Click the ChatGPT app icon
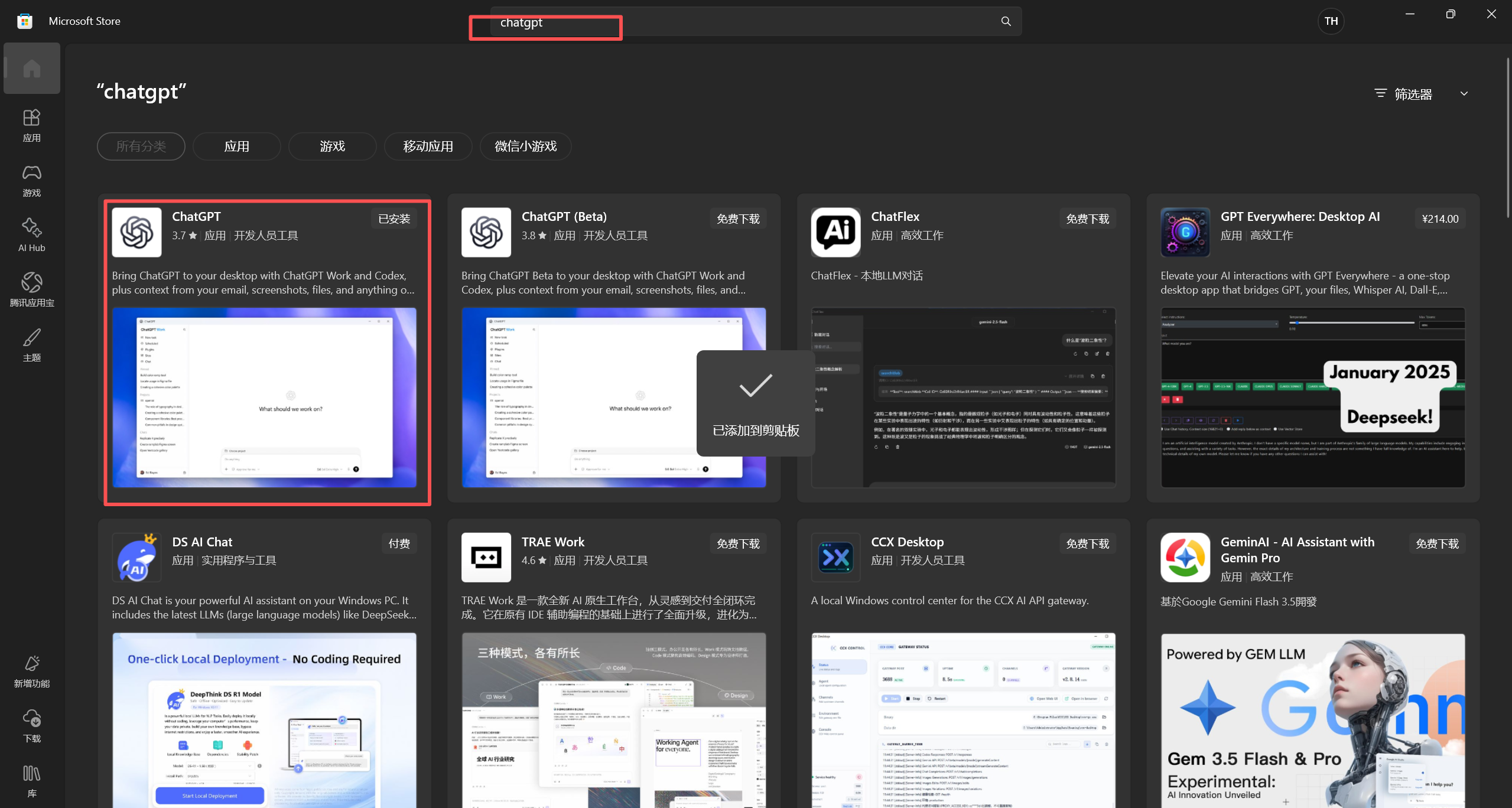Image resolution: width=1512 pixels, height=808 pixels. click(x=136, y=232)
